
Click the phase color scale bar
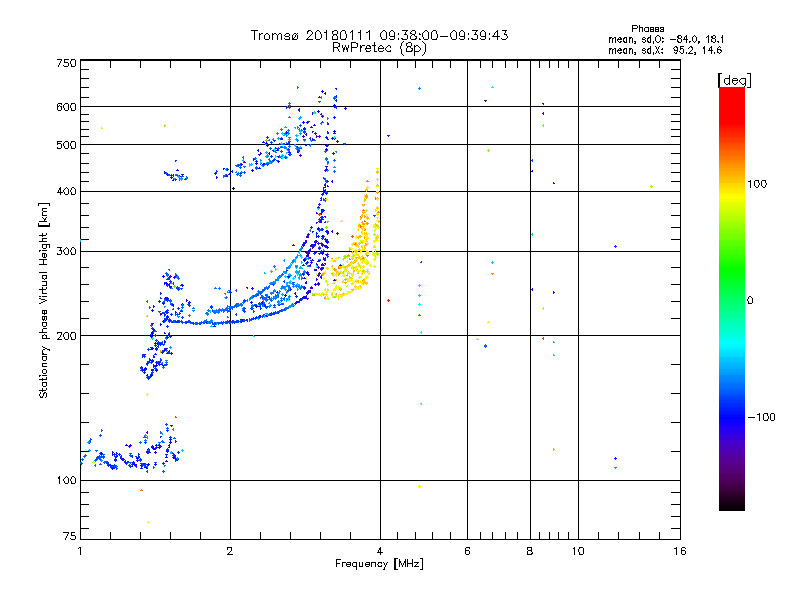[x=732, y=299]
